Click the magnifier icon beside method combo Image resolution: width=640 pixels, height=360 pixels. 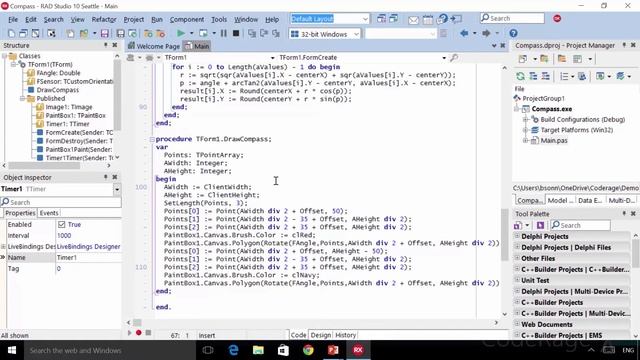(454, 58)
